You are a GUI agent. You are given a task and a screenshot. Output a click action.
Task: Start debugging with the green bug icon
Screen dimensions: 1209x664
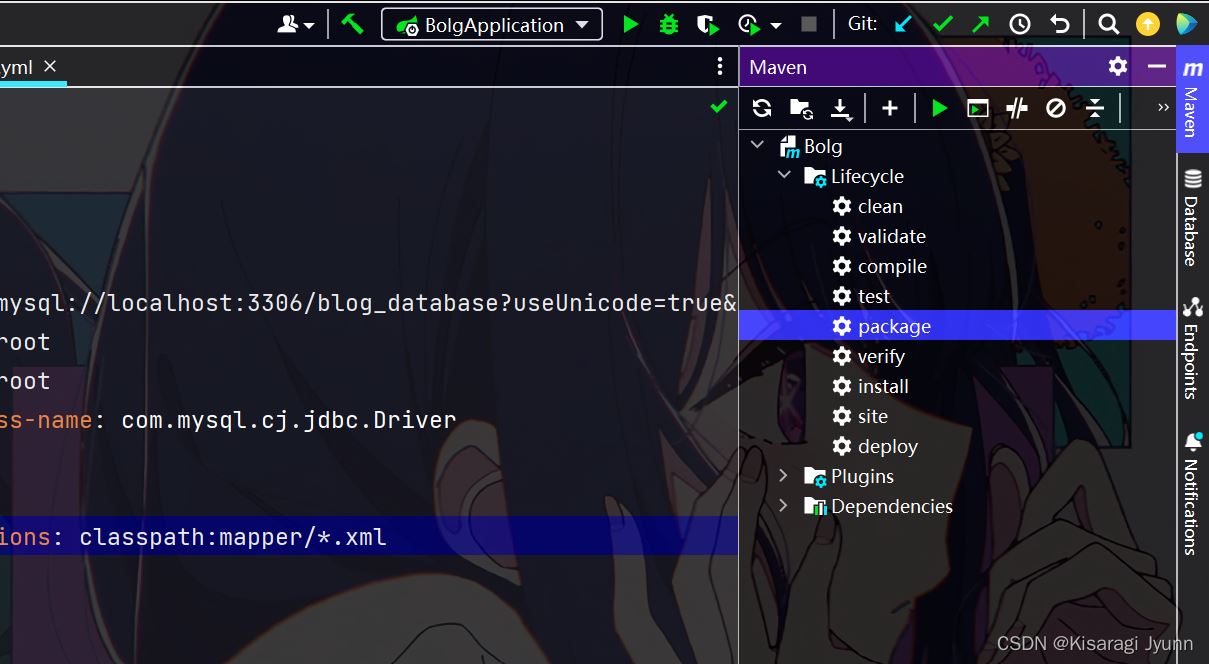pos(669,24)
